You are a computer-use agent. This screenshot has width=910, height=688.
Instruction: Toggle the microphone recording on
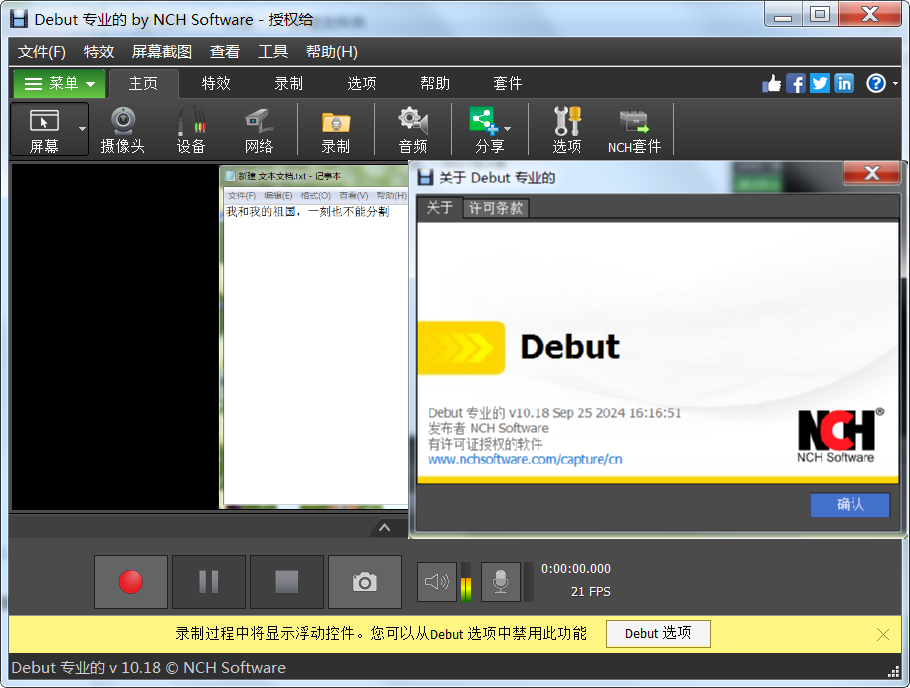point(499,581)
